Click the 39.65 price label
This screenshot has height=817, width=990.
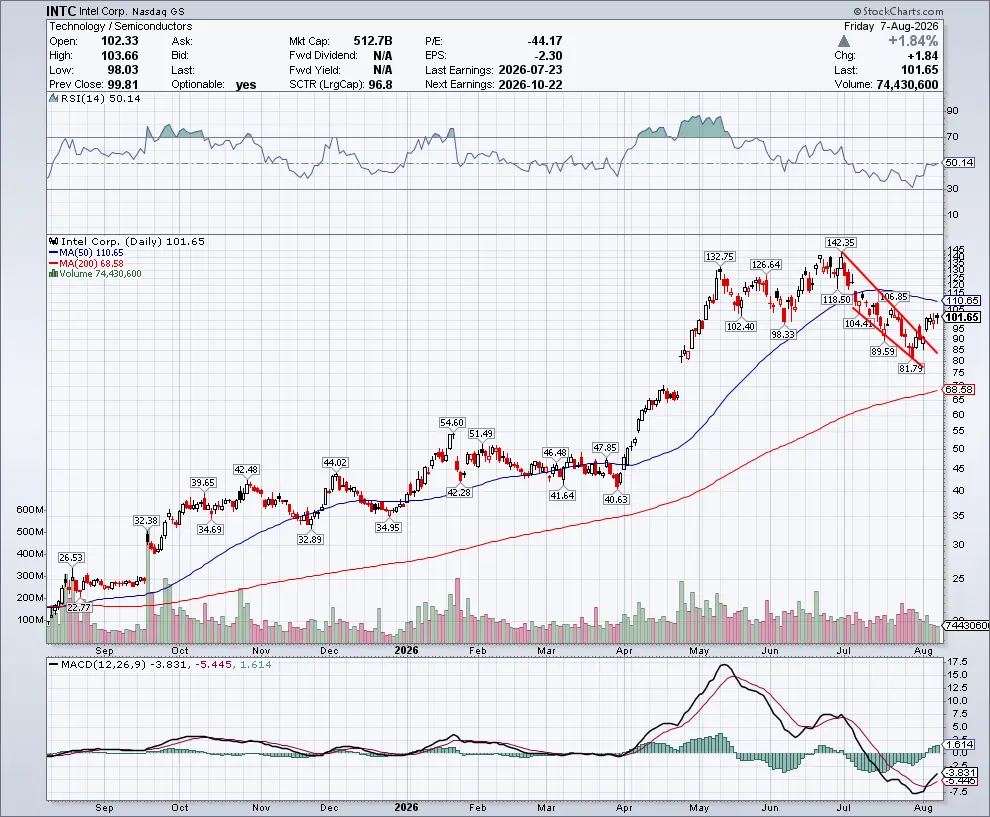203,482
